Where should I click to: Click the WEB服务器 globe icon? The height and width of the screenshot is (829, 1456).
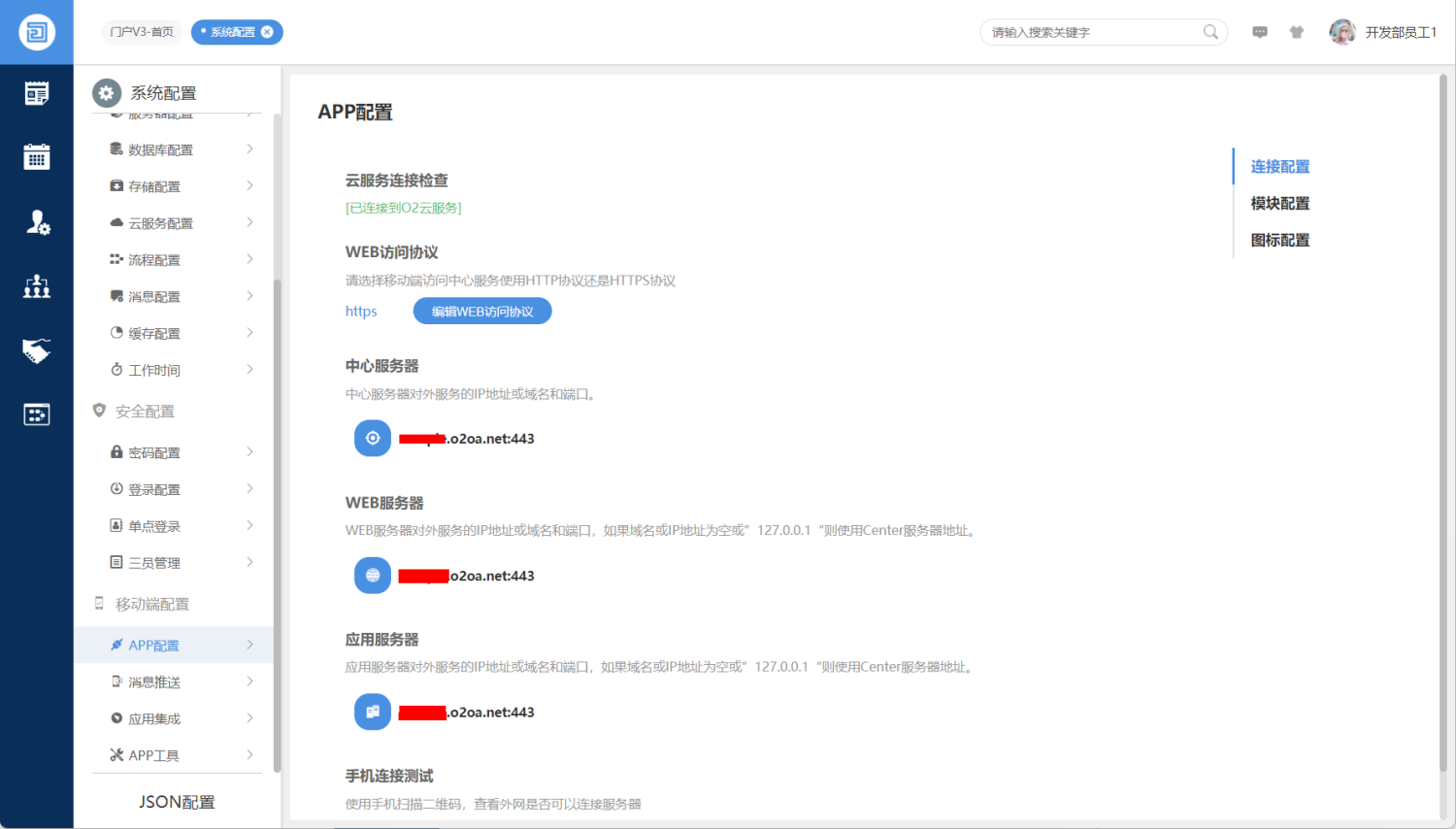(373, 576)
